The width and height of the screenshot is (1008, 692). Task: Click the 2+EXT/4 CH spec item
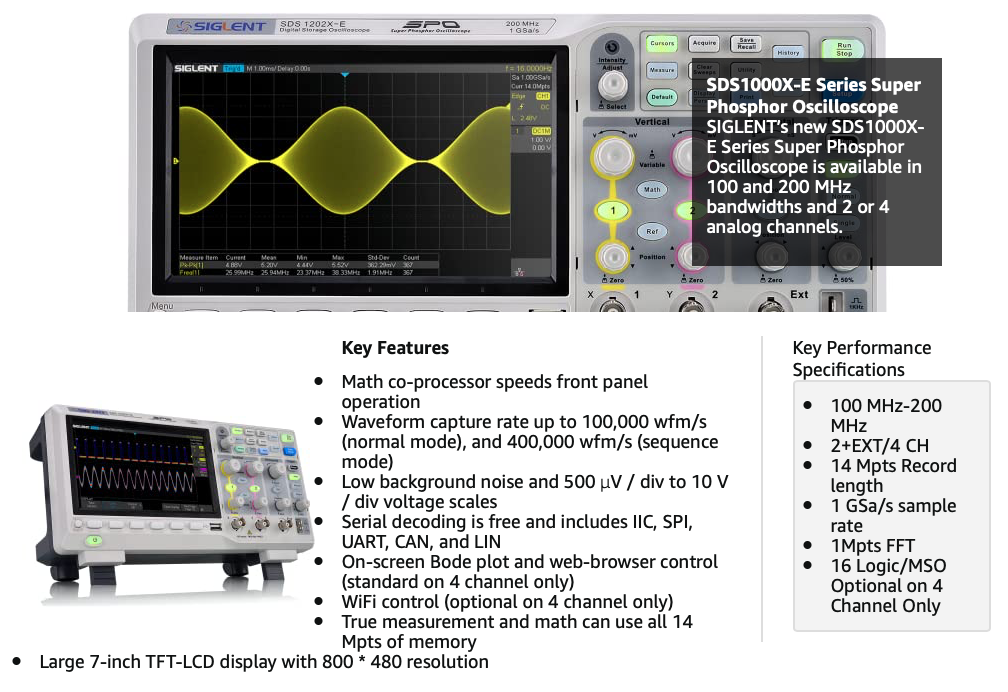879,446
